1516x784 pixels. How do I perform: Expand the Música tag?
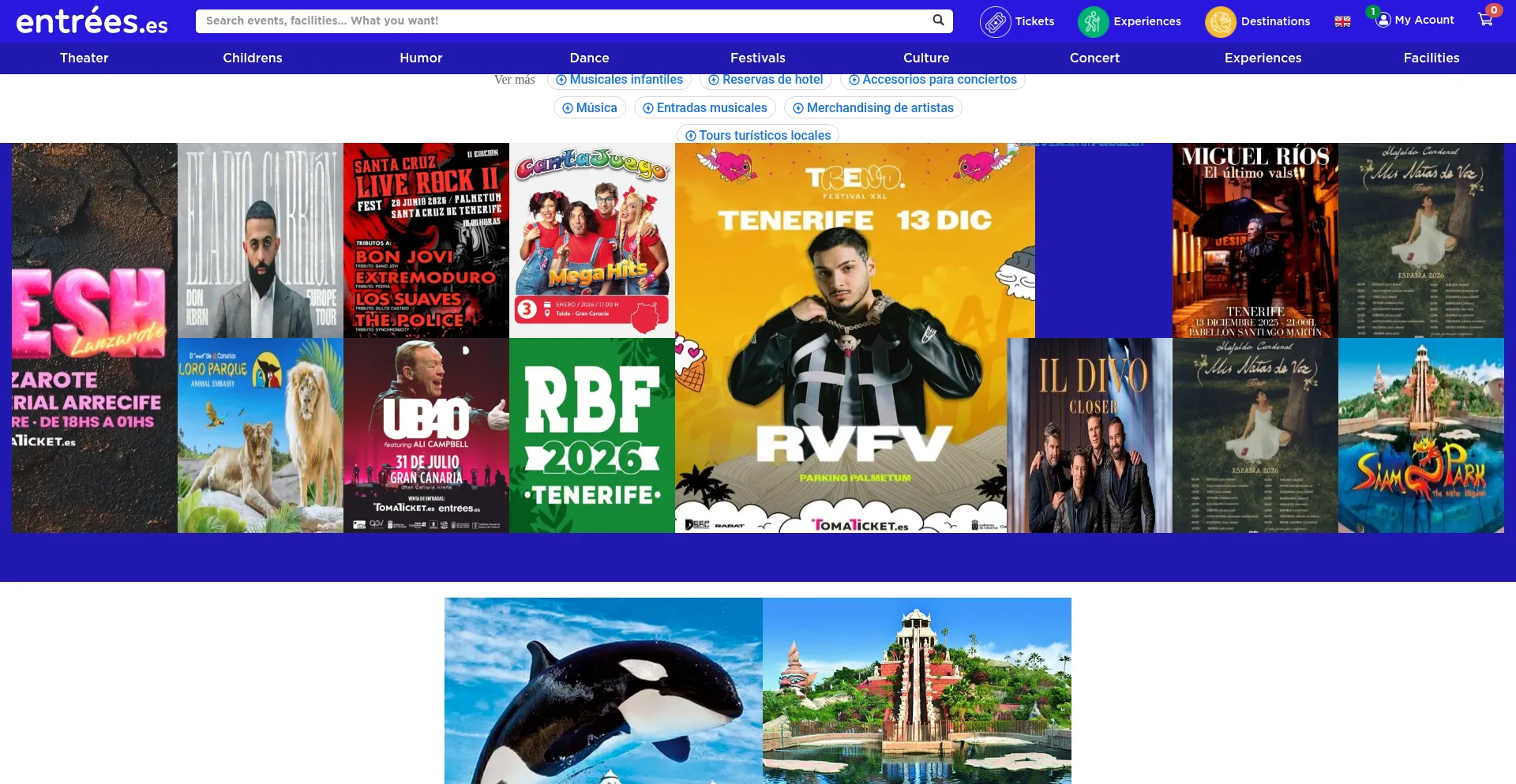point(589,108)
